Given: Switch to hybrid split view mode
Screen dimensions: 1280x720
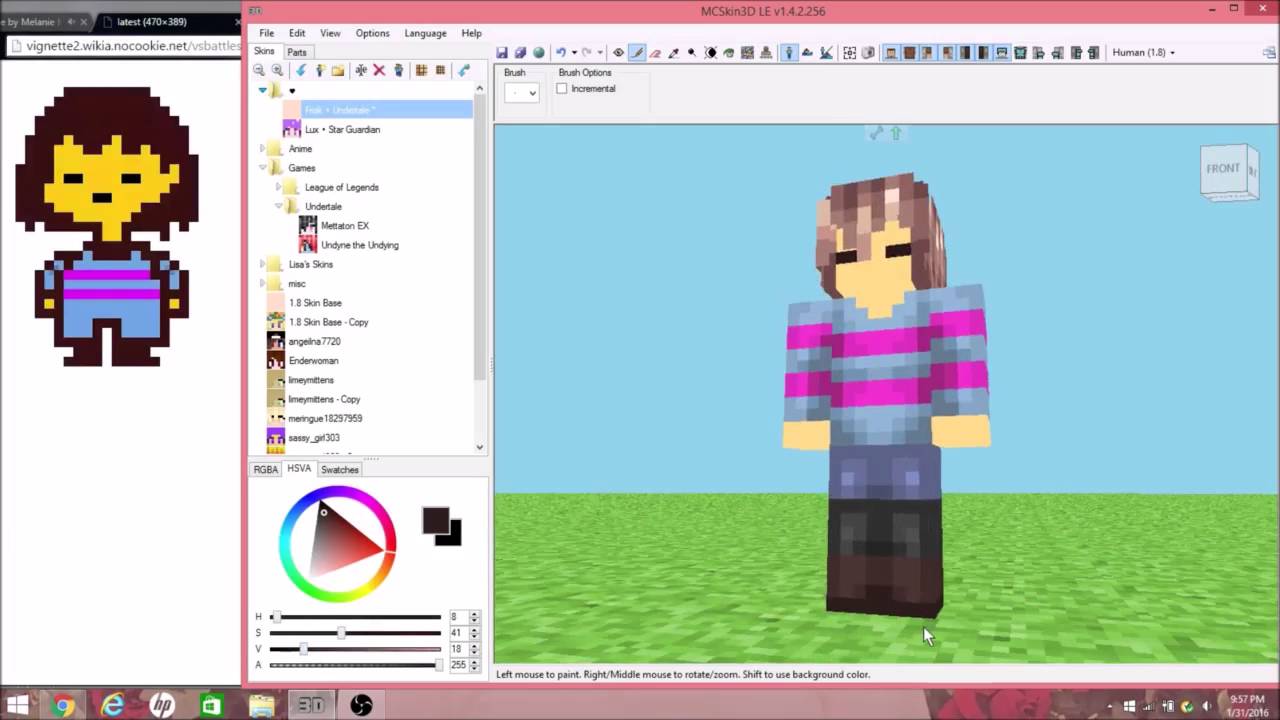Looking at the screenshot, I should tap(826, 52).
